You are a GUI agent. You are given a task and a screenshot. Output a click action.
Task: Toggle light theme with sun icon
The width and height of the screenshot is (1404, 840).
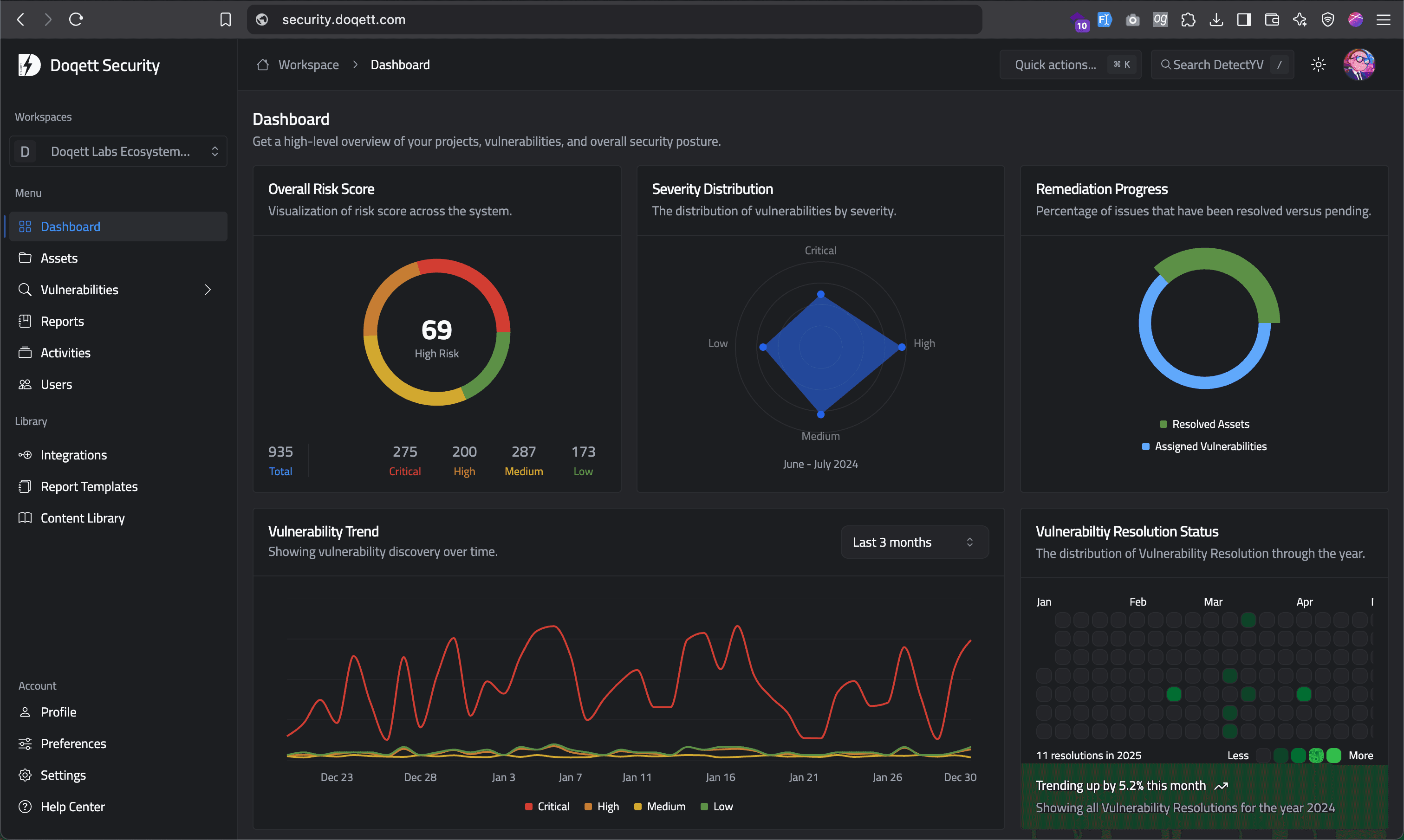1318,65
